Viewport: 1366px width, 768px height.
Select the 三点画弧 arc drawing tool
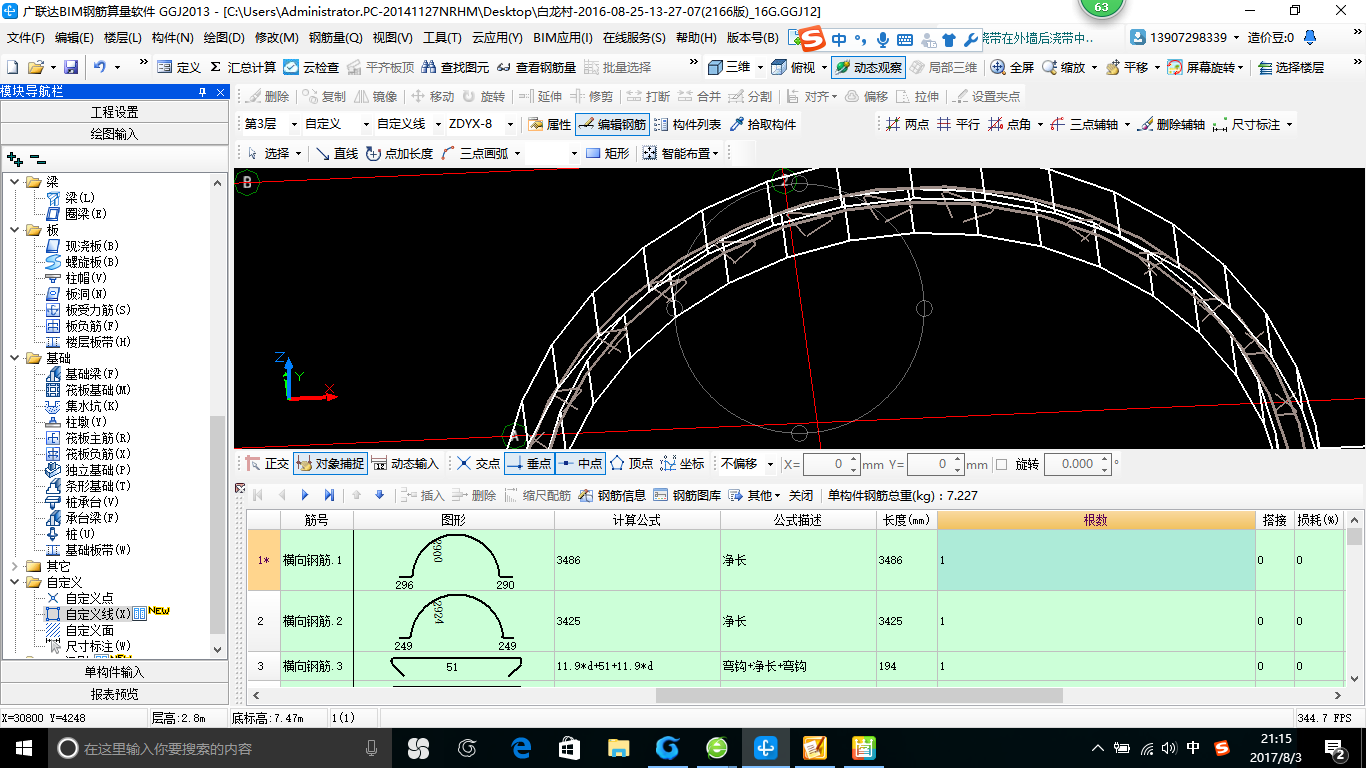click(x=482, y=154)
